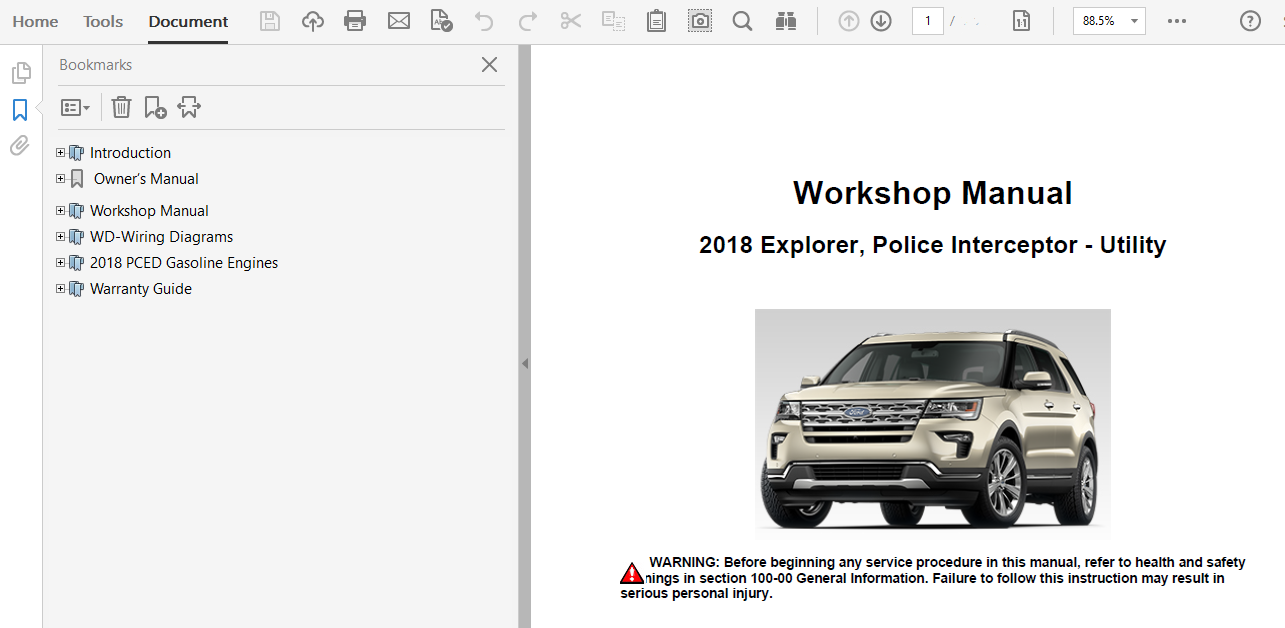Switch to the Tools tab
This screenshot has height=628, width=1285.
coord(103,21)
